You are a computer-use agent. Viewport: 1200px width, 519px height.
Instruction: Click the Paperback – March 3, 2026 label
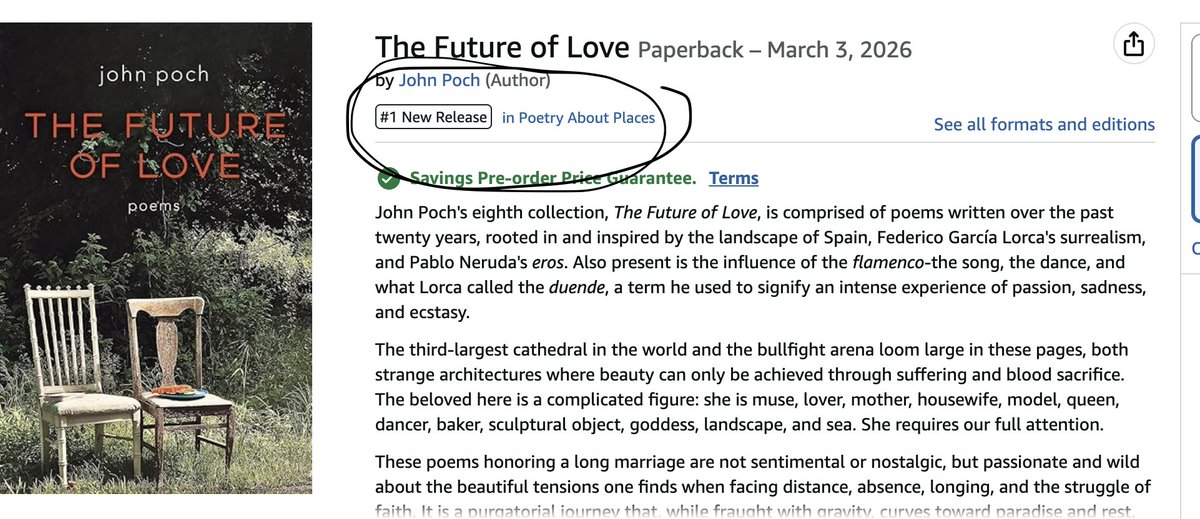click(x=775, y=49)
